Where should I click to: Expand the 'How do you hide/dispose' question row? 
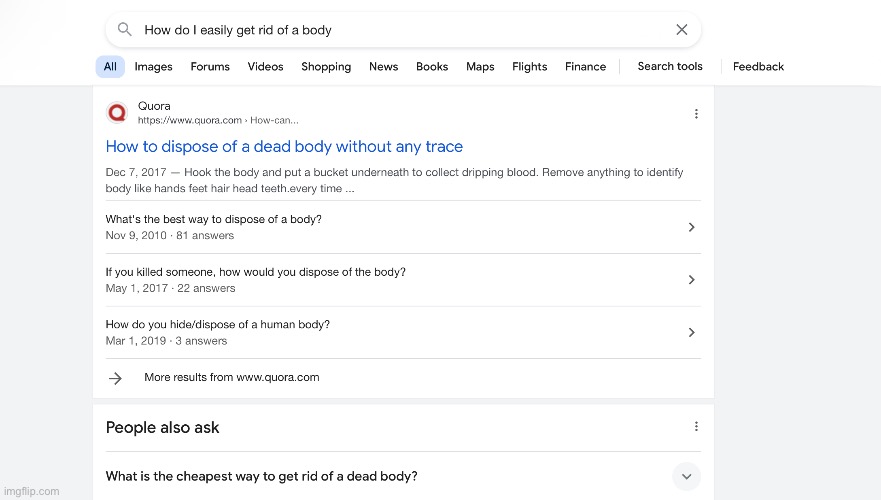pyautogui.click(x=691, y=332)
